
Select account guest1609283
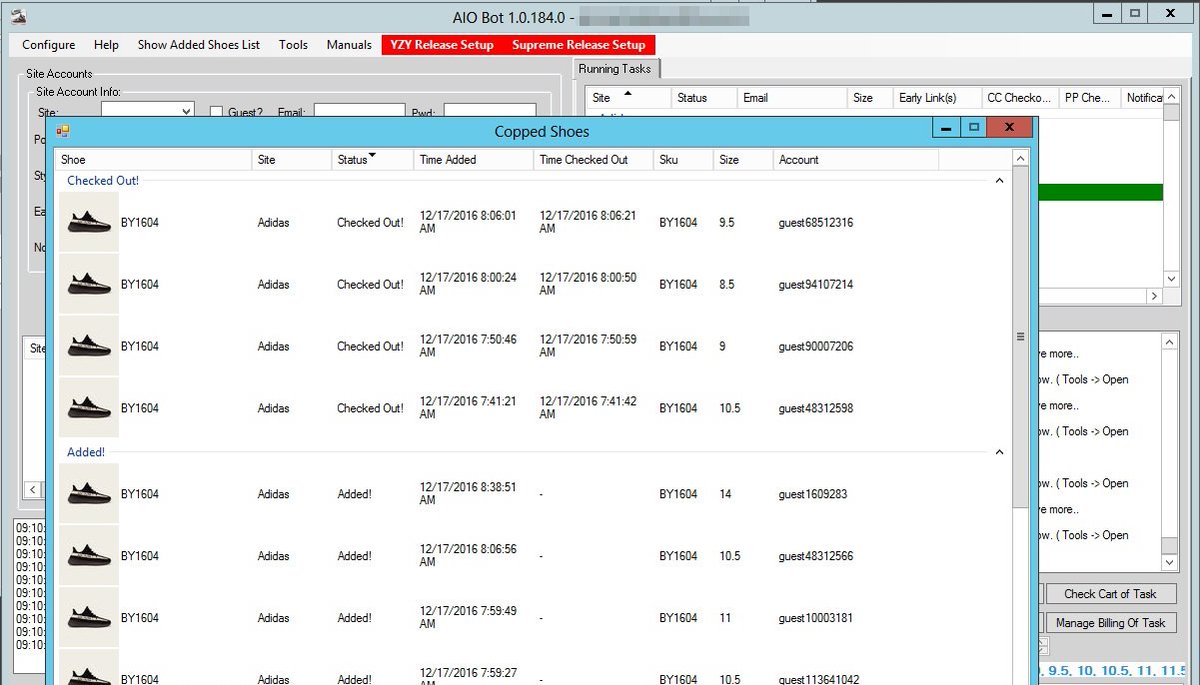click(813, 494)
